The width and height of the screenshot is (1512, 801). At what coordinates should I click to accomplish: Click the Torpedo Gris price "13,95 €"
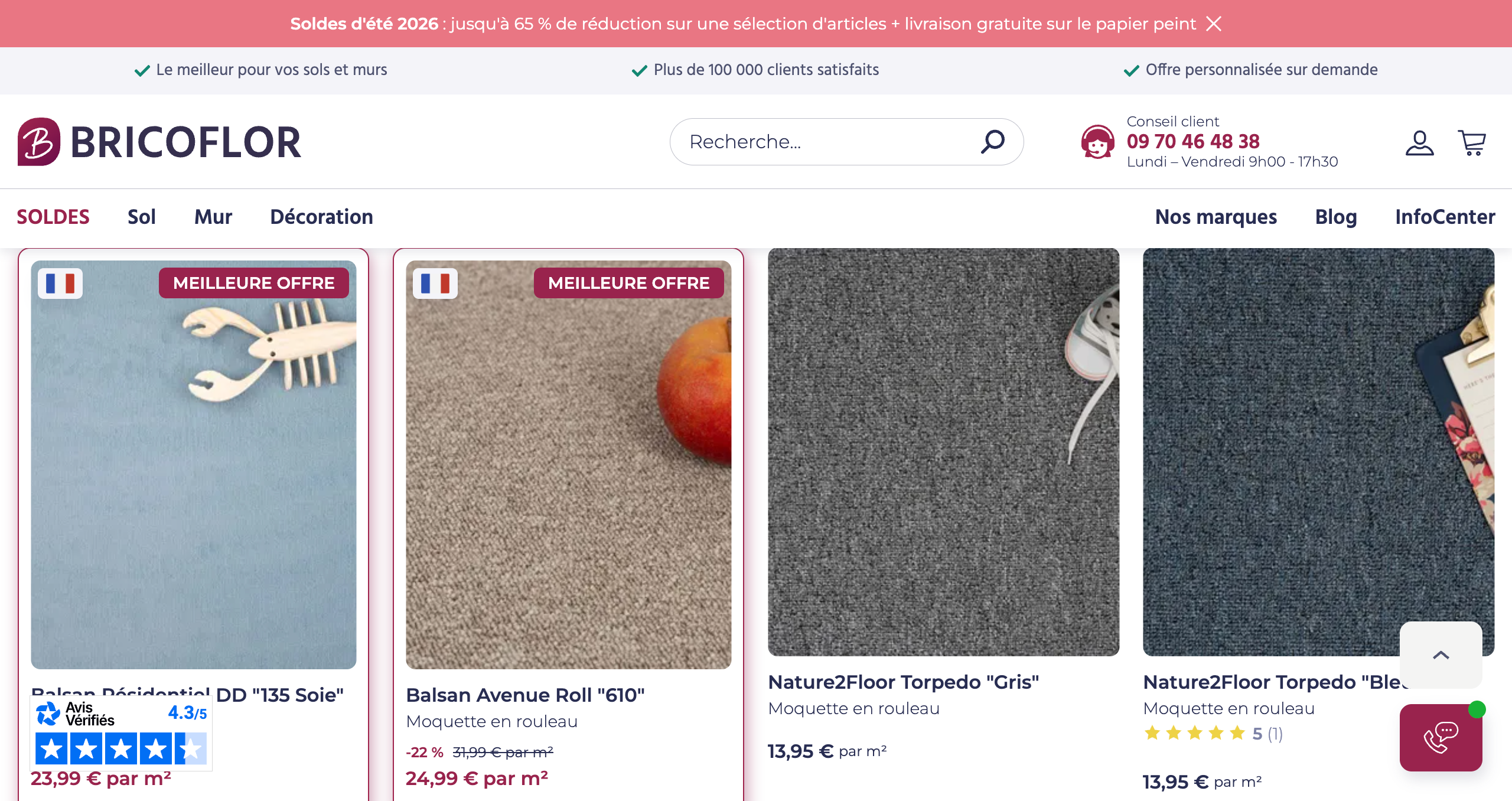(801, 751)
